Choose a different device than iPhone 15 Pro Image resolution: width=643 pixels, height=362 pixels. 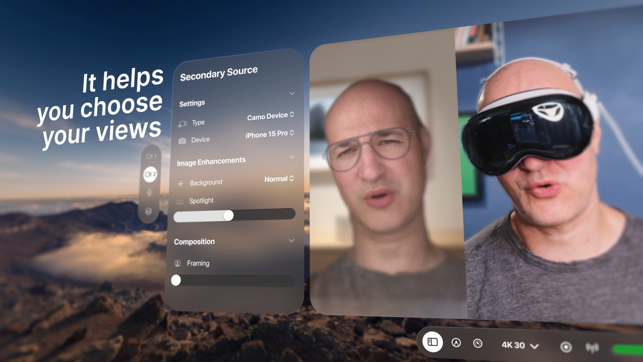(269, 134)
